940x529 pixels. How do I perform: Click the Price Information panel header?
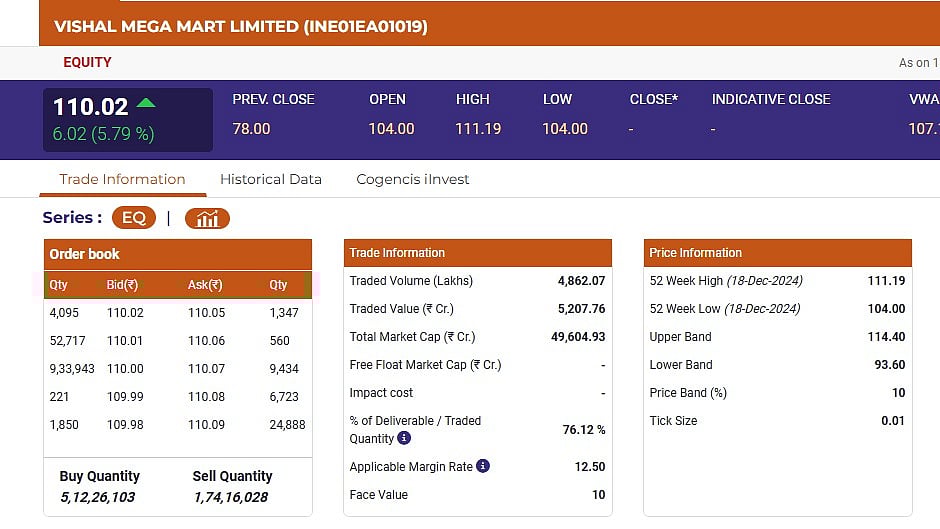point(778,253)
